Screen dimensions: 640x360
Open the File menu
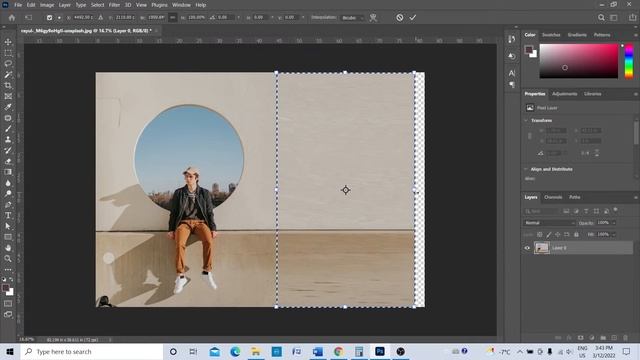point(18,5)
